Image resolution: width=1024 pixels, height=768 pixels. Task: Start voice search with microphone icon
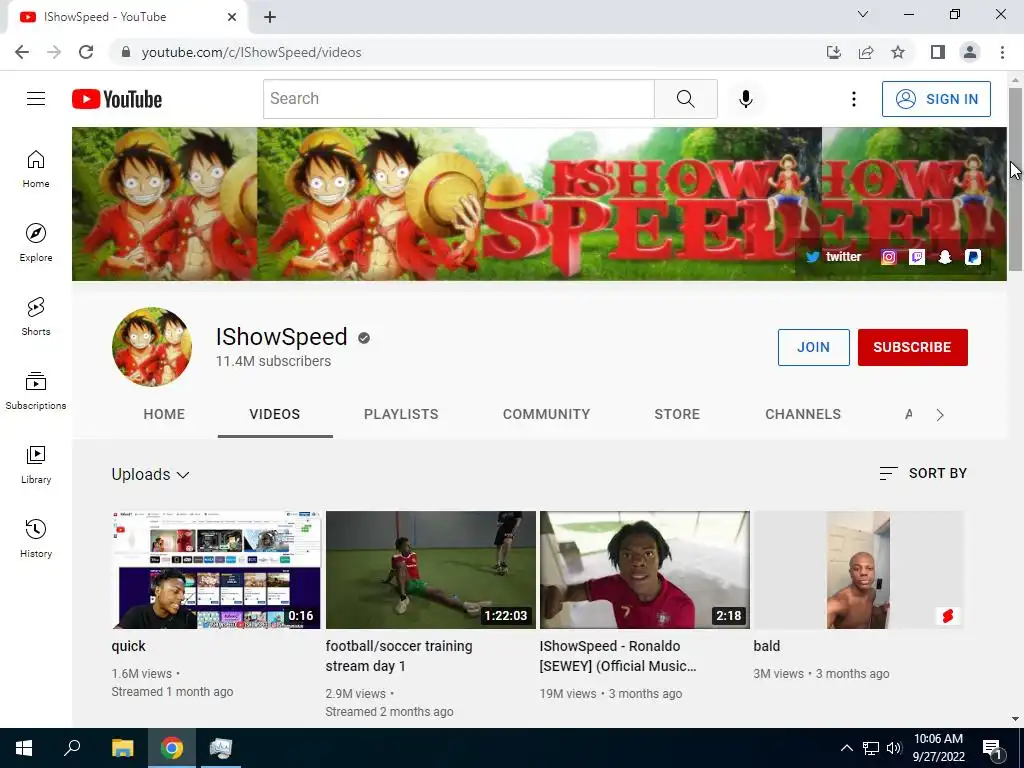tap(746, 99)
